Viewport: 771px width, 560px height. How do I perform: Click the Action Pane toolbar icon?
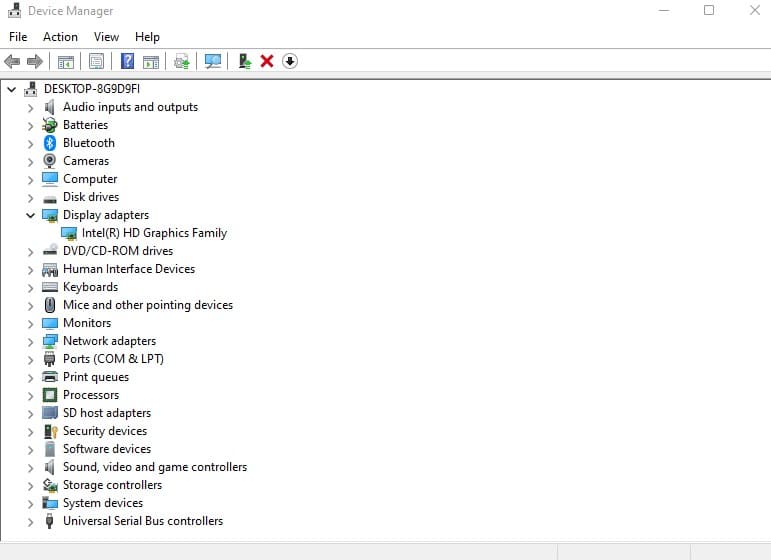click(x=150, y=62)
